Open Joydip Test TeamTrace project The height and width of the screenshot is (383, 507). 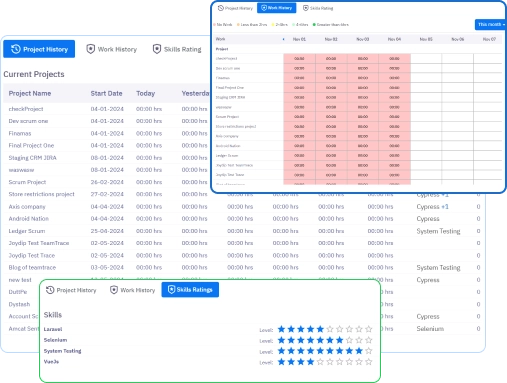pyautogui.click(x=39, y=243)
